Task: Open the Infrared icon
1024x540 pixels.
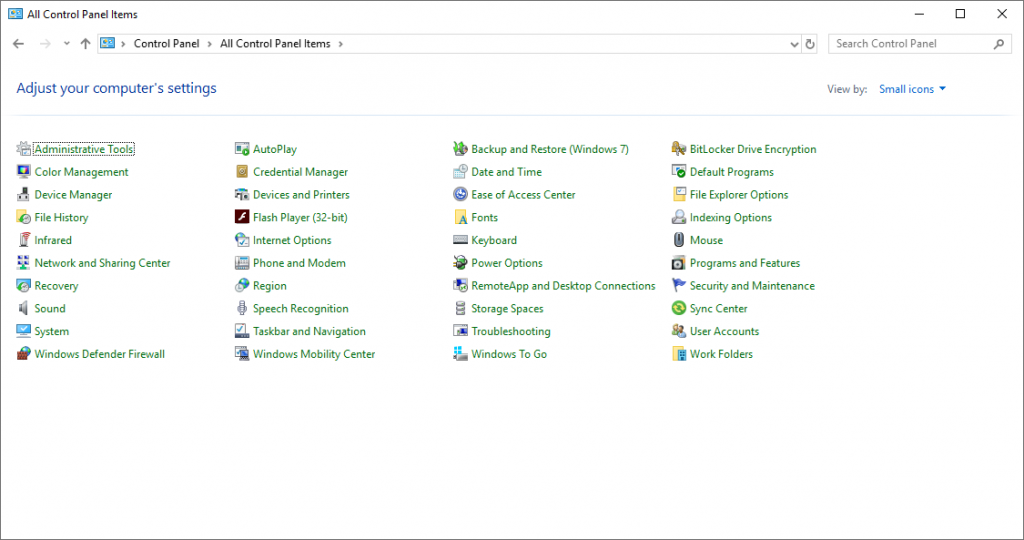Action: 24,240
